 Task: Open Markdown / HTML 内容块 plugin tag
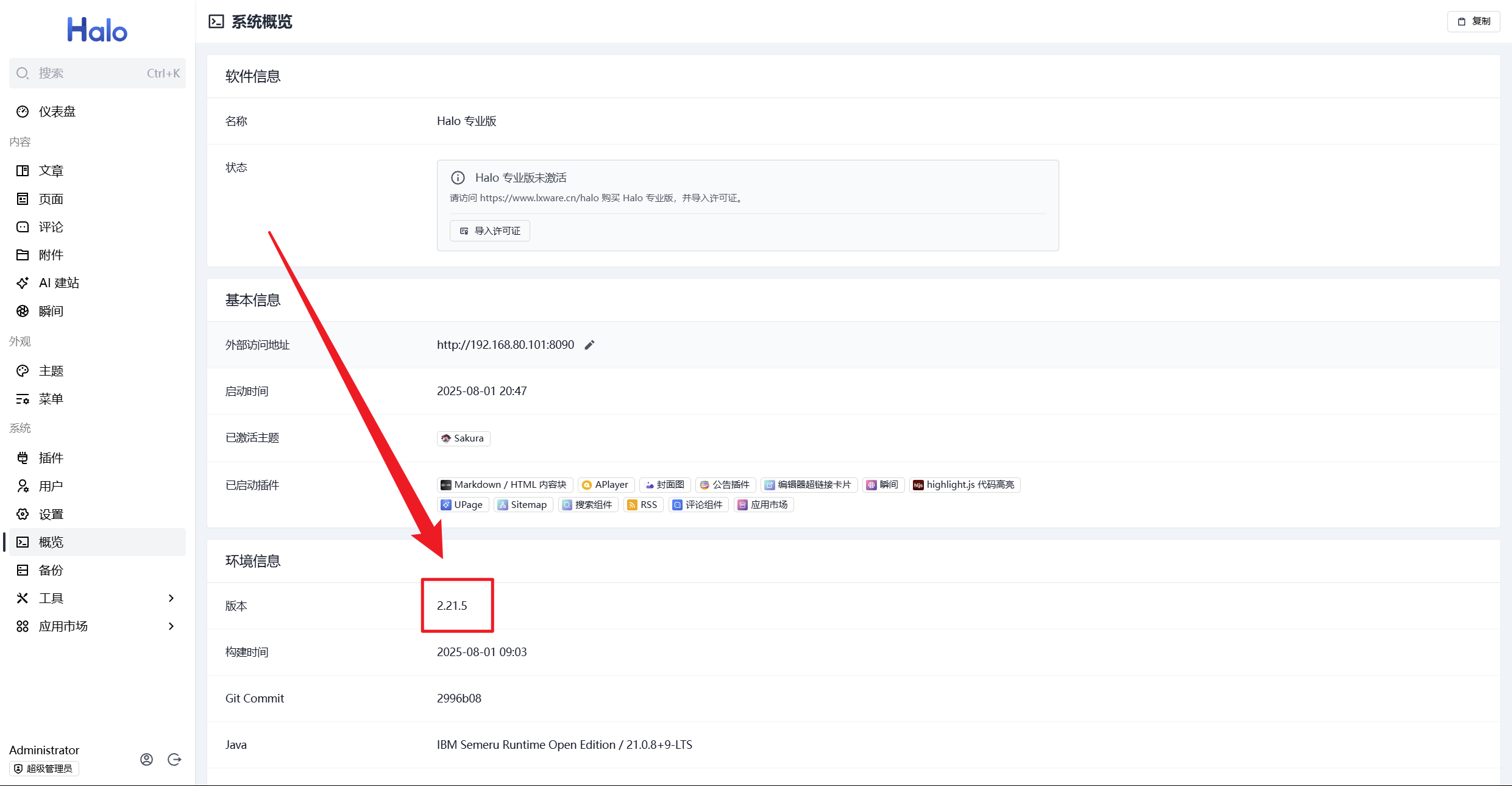point(505,485)
